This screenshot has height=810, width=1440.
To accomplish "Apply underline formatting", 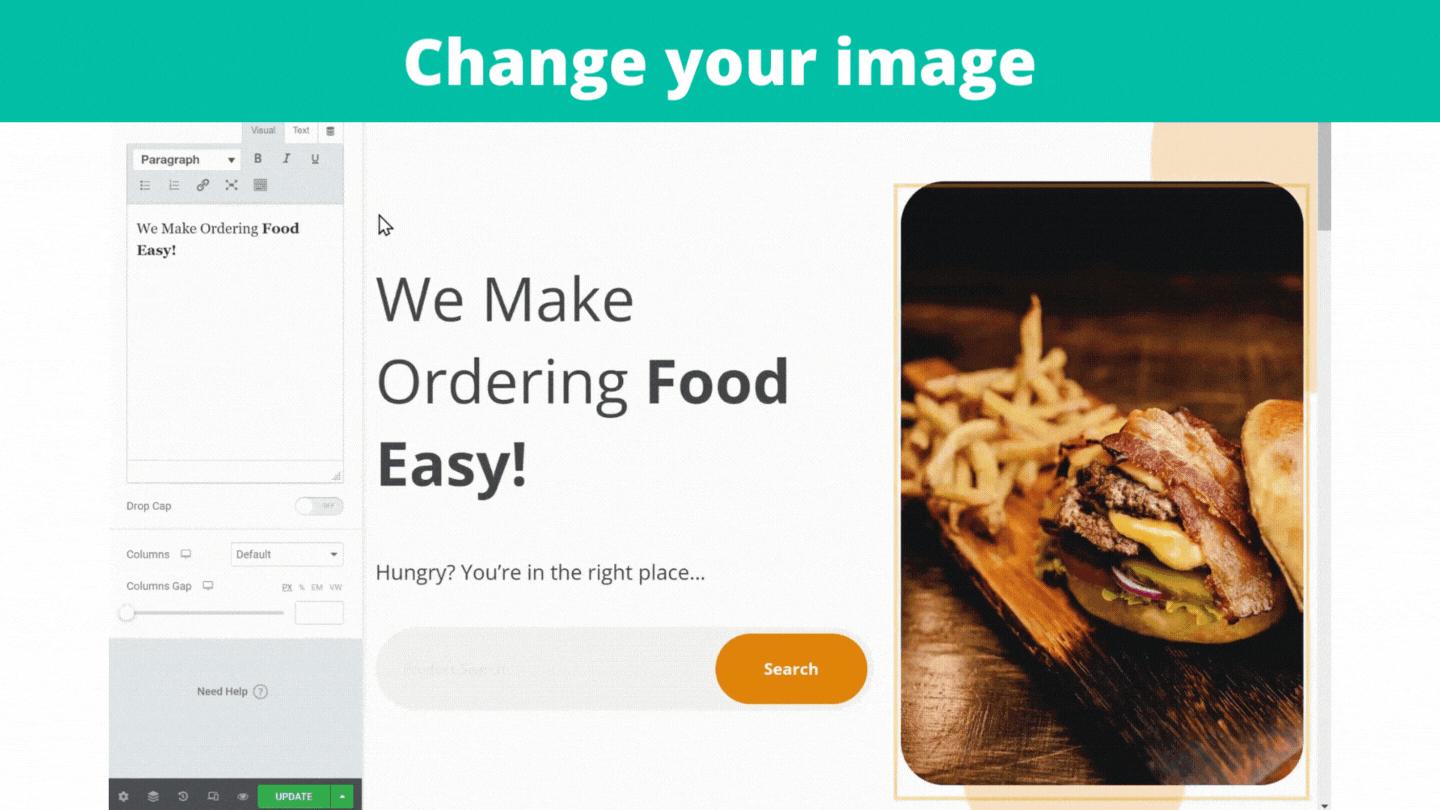I will 315,159.
